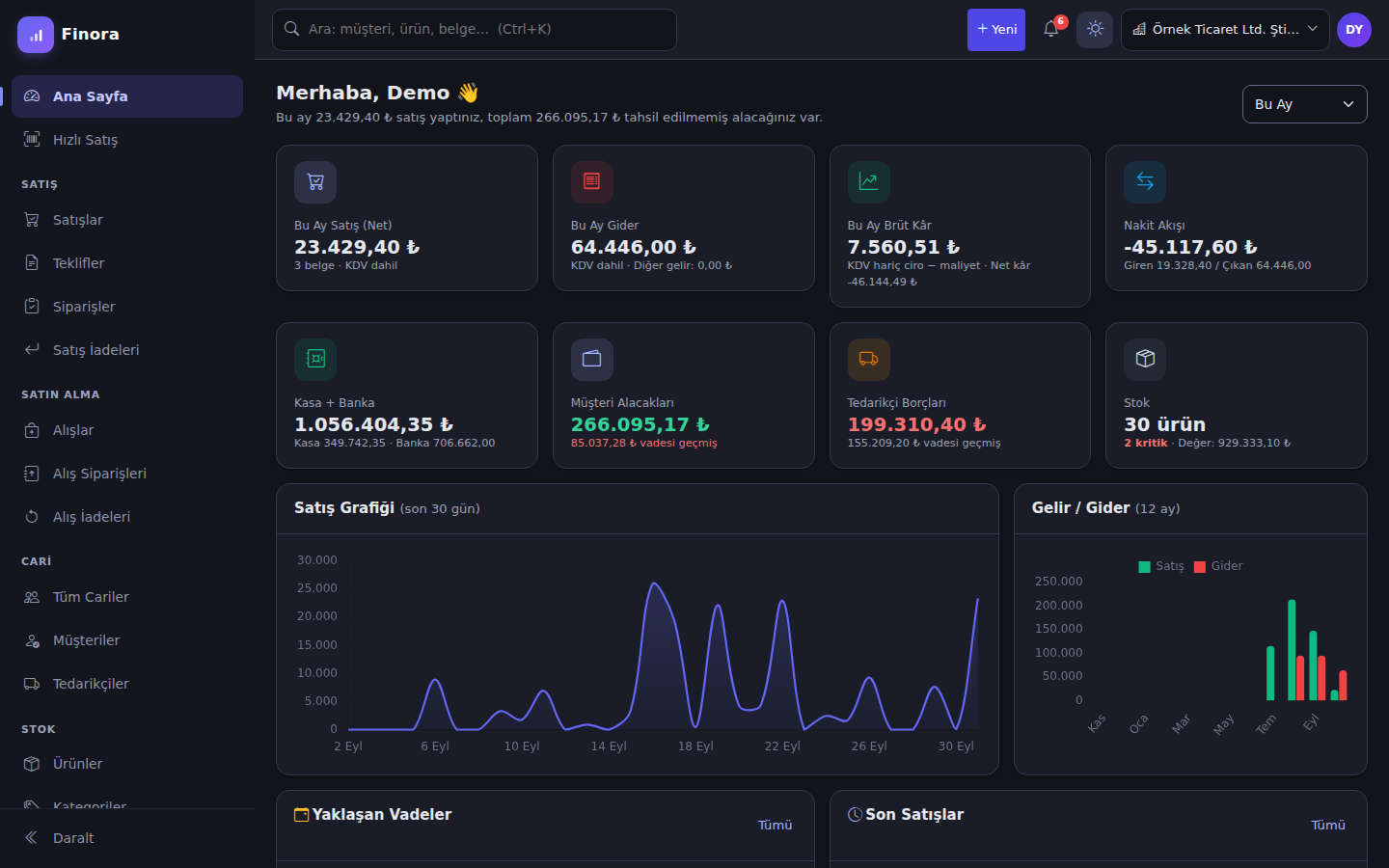Screen dimensions: 1389x868
Task: Click the search field Ara: müşteri, ürün, belge
Action: 475,30
